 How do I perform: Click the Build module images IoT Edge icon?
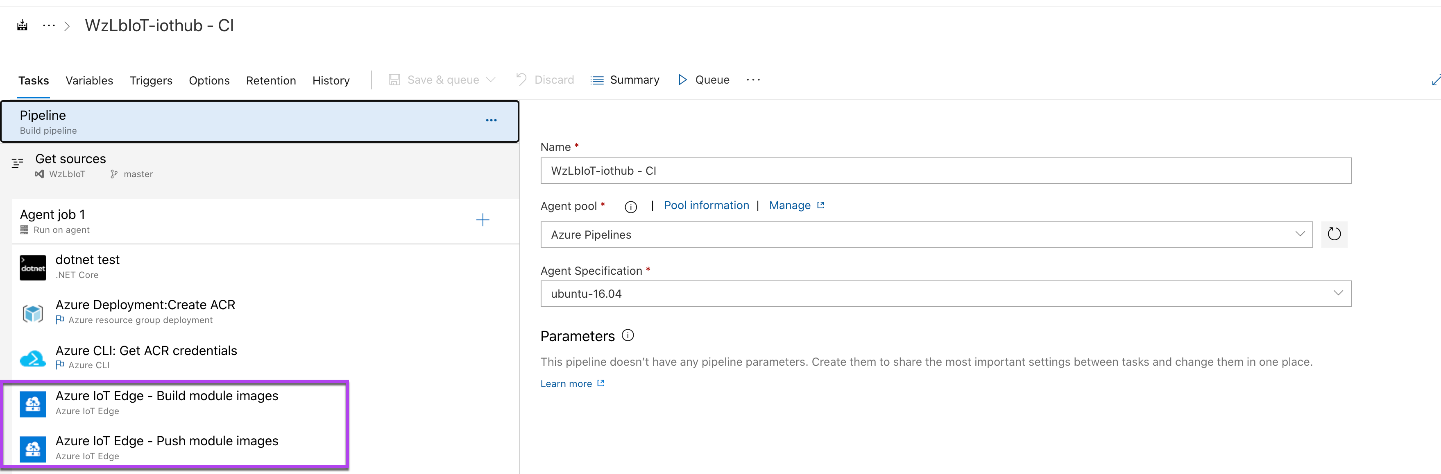(33, 404)
